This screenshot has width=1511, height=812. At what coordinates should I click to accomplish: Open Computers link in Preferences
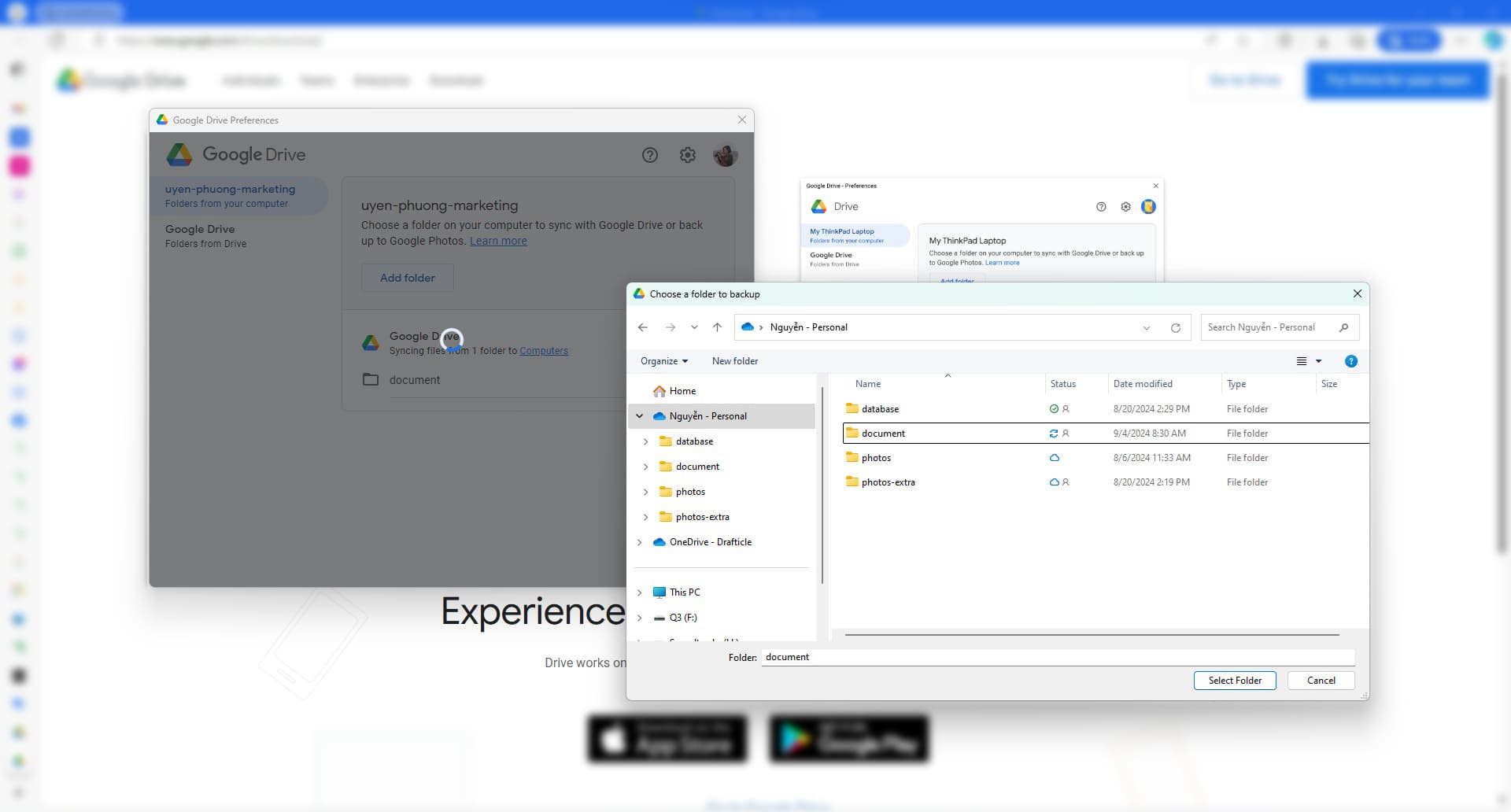(544, 351)
